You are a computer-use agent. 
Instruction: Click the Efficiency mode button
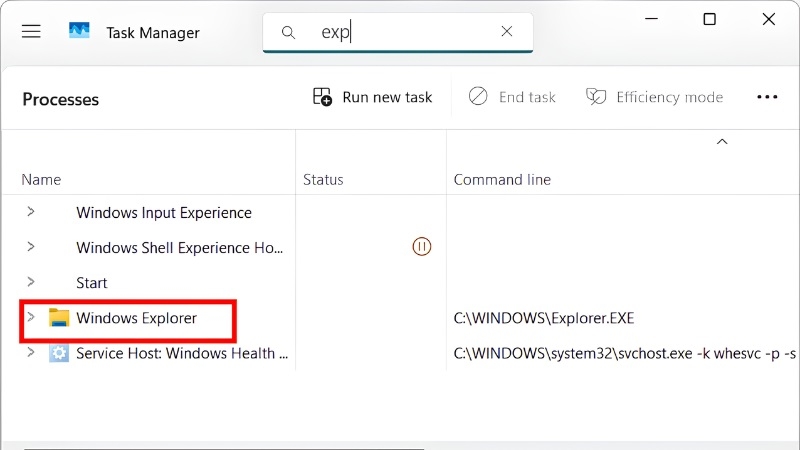655,97
